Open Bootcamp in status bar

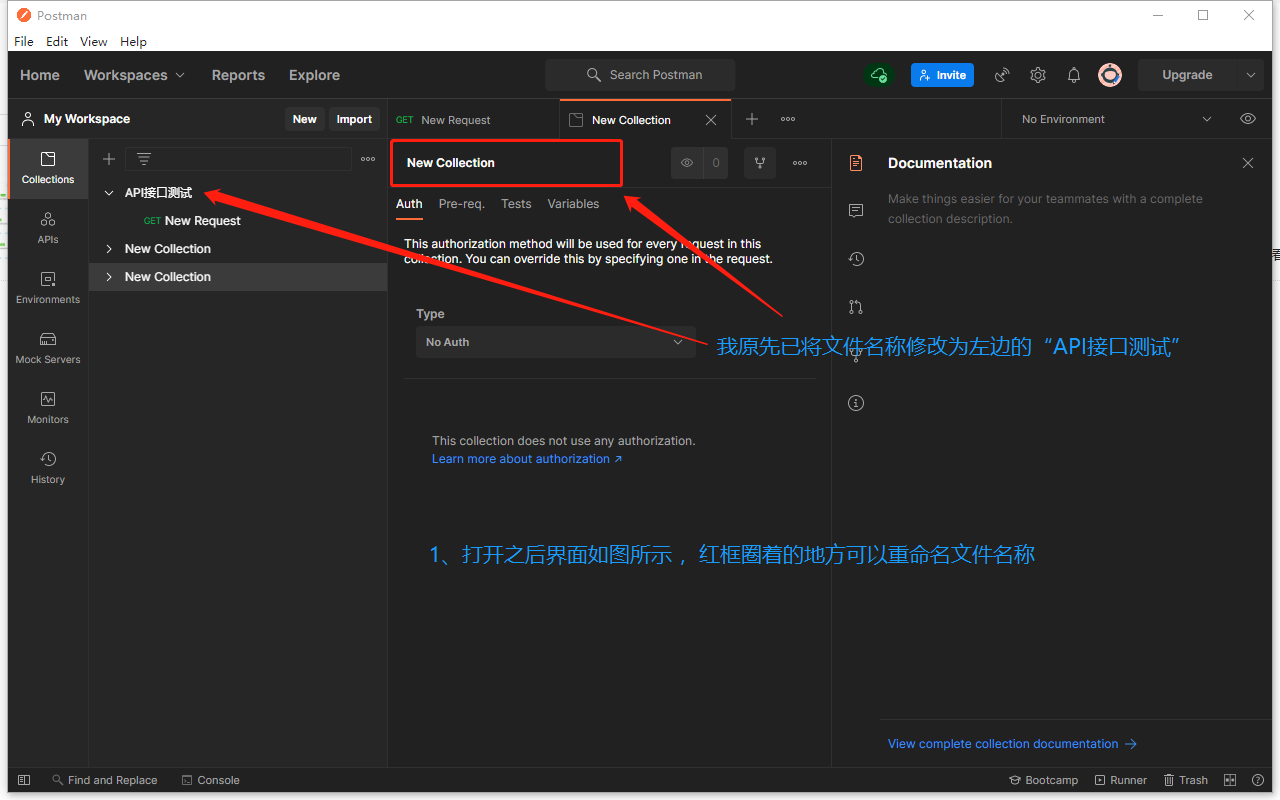1043,780
